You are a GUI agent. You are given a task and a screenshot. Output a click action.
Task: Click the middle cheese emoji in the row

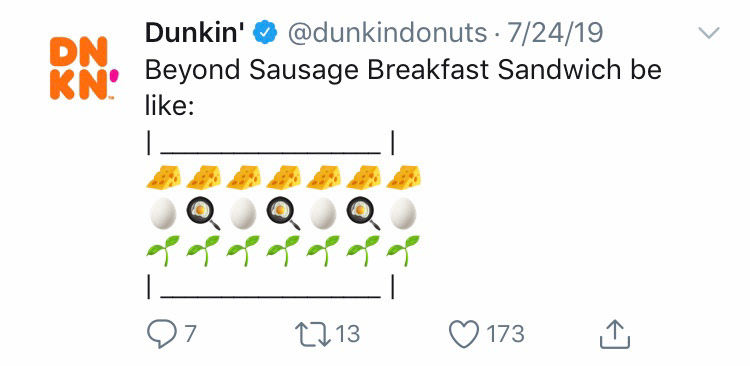click(x=284, y=177)
